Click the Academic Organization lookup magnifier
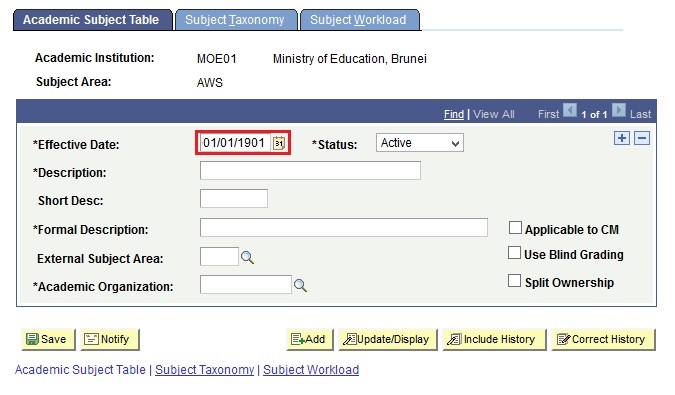Image resolution: width=675 pixels, height=395 pixels. [x=300, y=286]
